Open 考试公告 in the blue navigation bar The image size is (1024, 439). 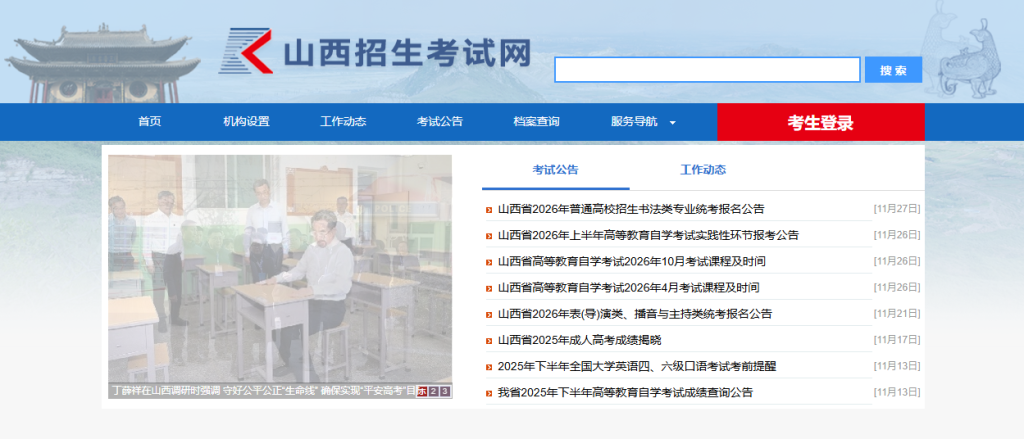click(x=440, y=122)
